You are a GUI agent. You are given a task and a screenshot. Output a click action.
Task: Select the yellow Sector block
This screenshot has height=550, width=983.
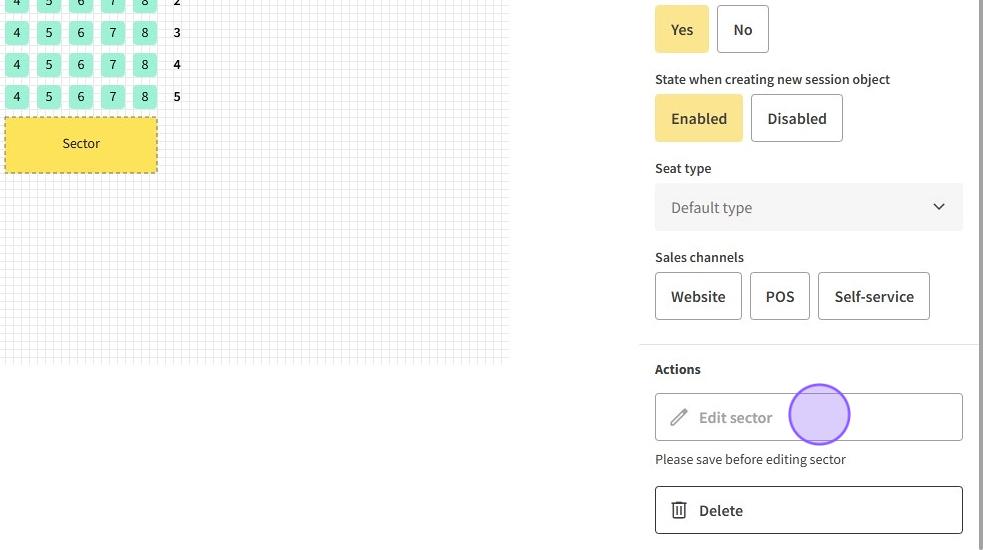coord(81,144)
